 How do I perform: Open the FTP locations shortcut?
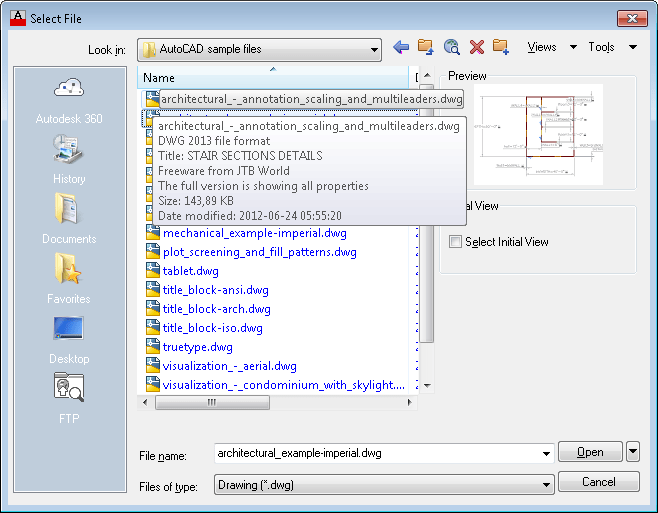coord(69,399)
